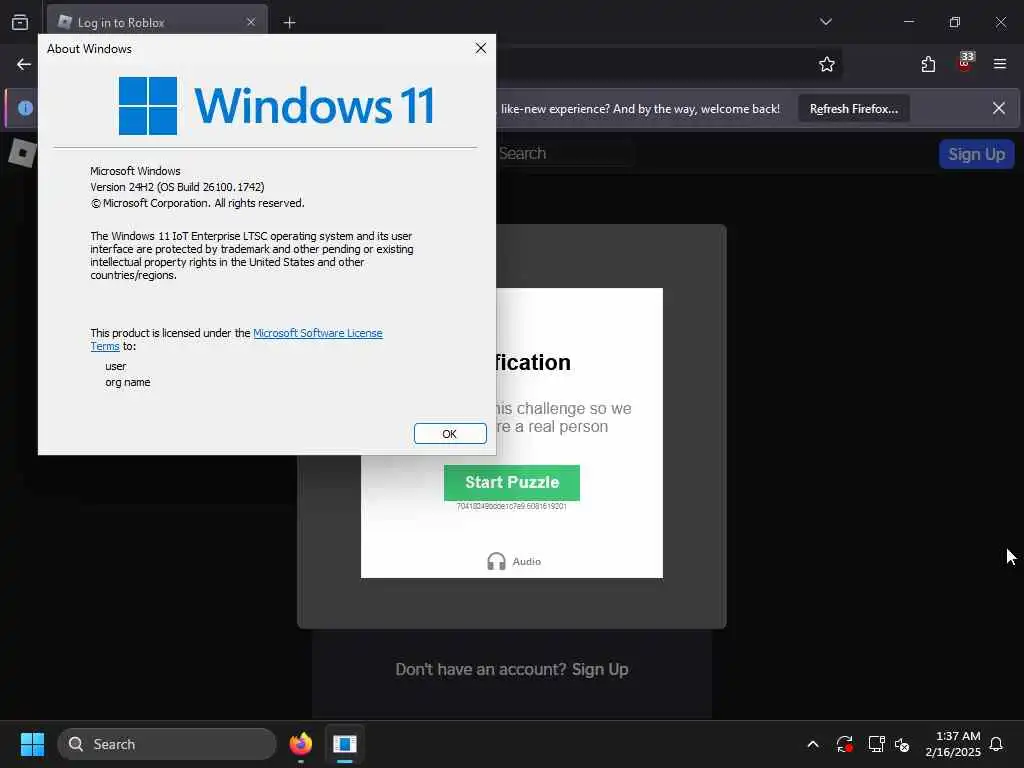The height and width of the screenshot is (768, 1024).
Task: Open Firefox from the taskbar
Action: tap(301, 744)
